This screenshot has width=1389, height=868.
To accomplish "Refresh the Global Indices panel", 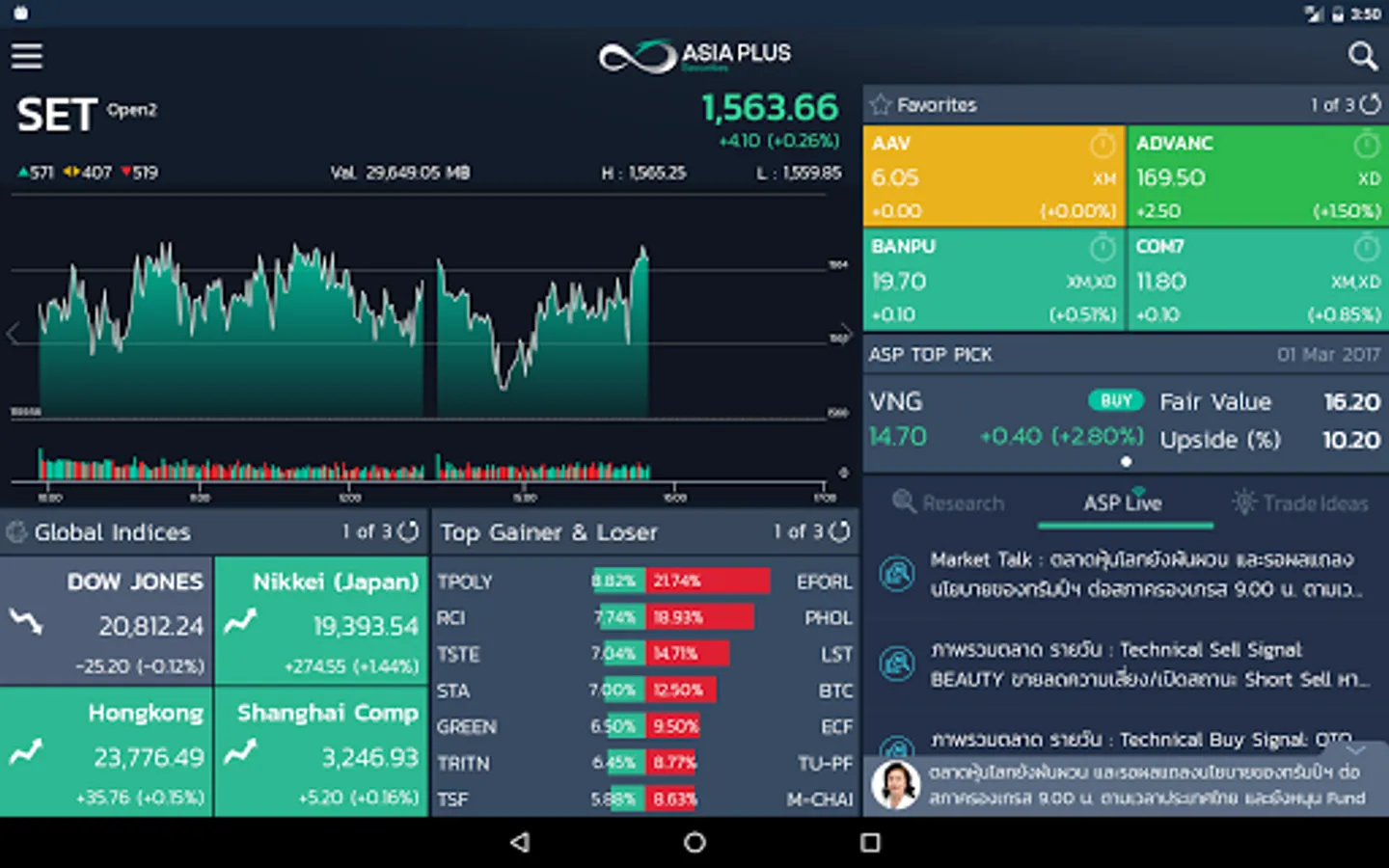I will pos(409,531).
